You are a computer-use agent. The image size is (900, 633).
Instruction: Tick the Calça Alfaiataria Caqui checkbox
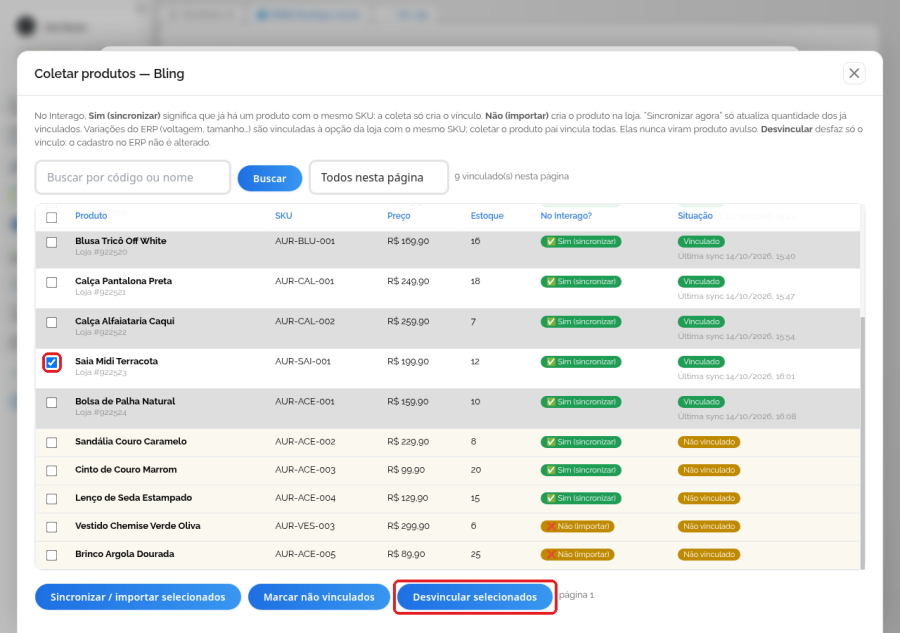click(x=52, y=323)
